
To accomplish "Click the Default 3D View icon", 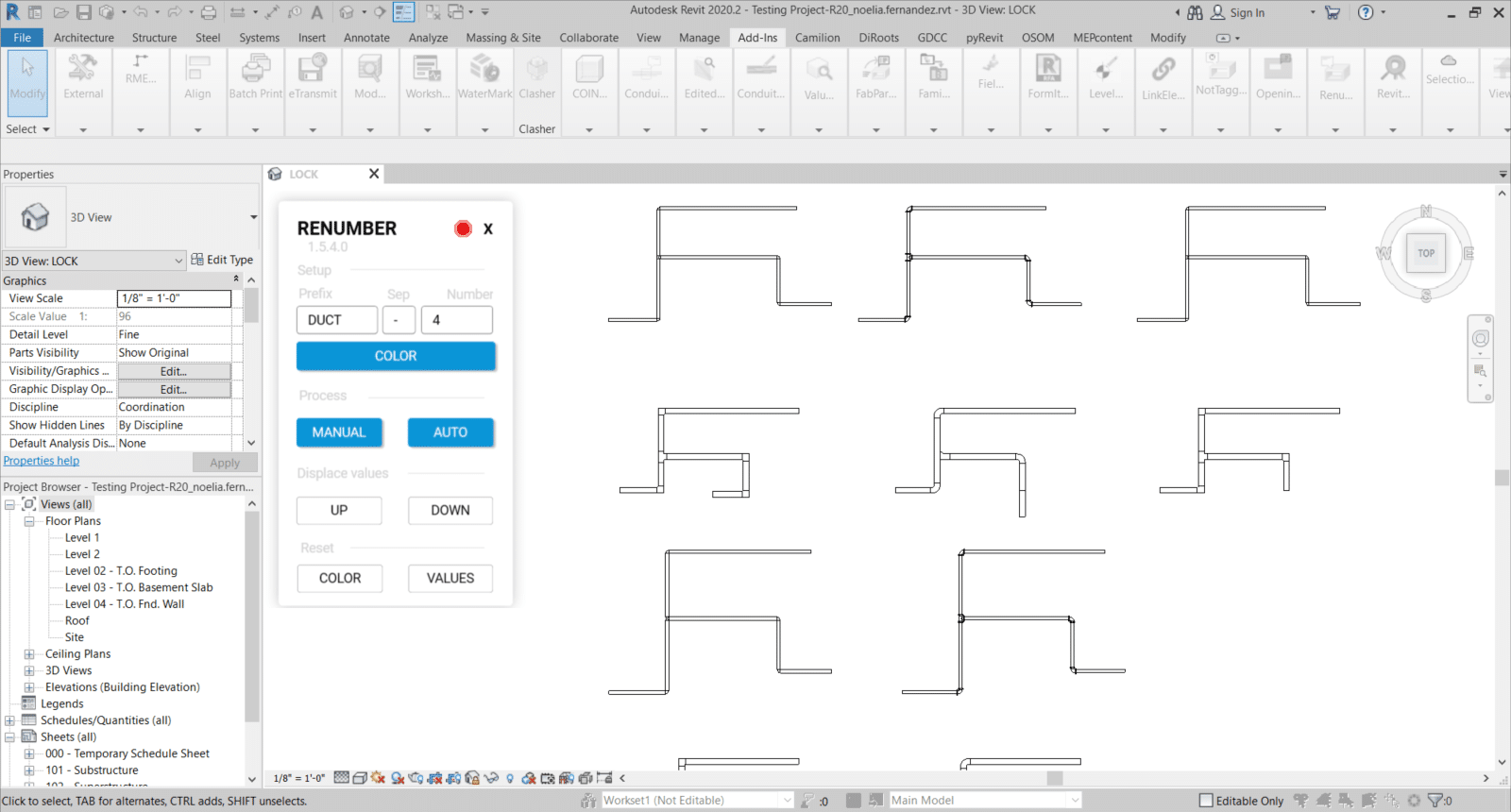I will click(x=347, y=12).
